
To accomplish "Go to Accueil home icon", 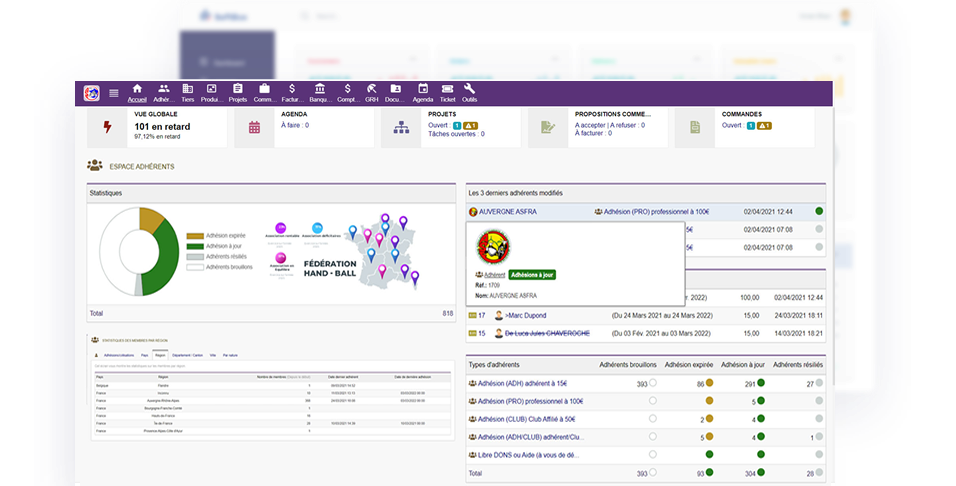I will click(137, 89).
